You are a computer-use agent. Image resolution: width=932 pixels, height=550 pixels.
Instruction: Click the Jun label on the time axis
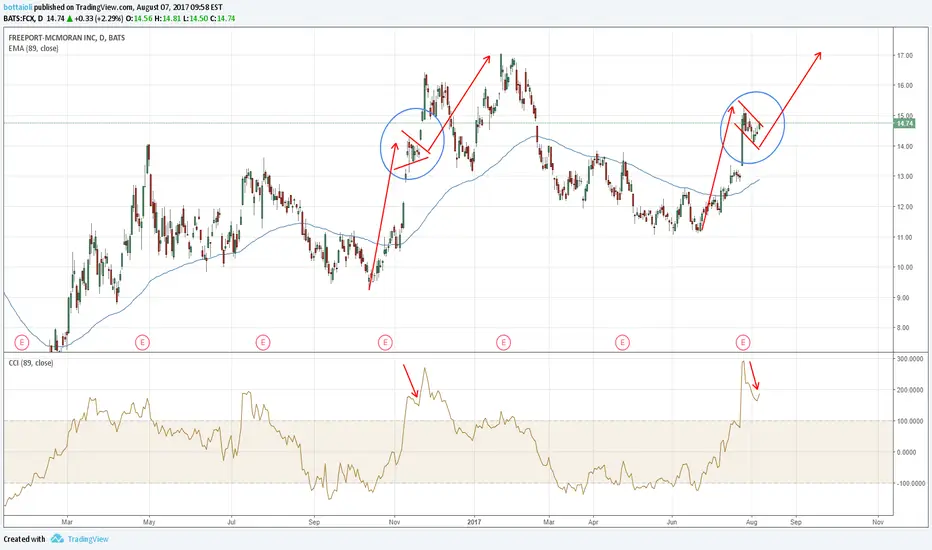point(672,522)
